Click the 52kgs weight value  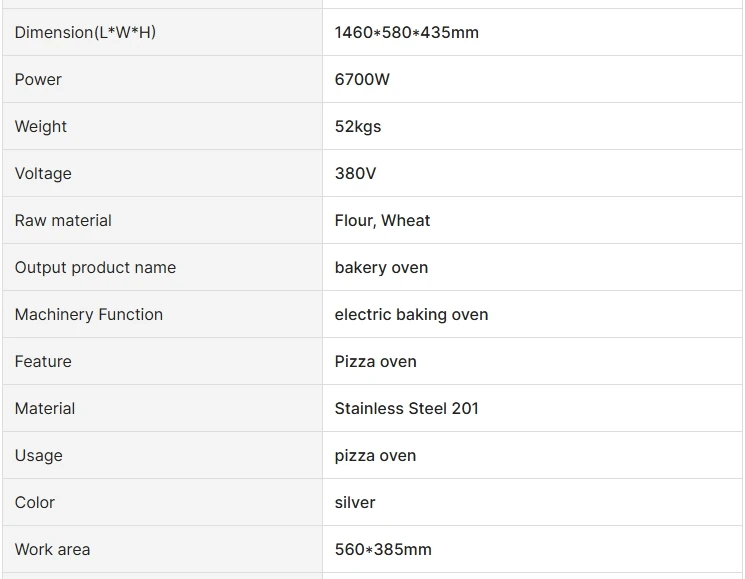click(x=358, y=126)
